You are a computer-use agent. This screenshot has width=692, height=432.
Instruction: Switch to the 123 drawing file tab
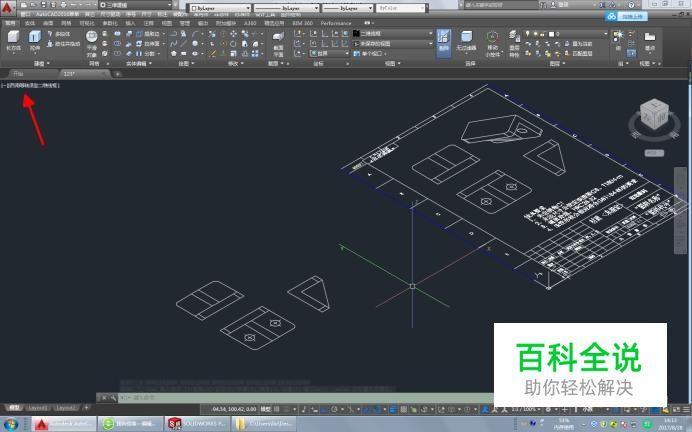(x=84, y=74)
